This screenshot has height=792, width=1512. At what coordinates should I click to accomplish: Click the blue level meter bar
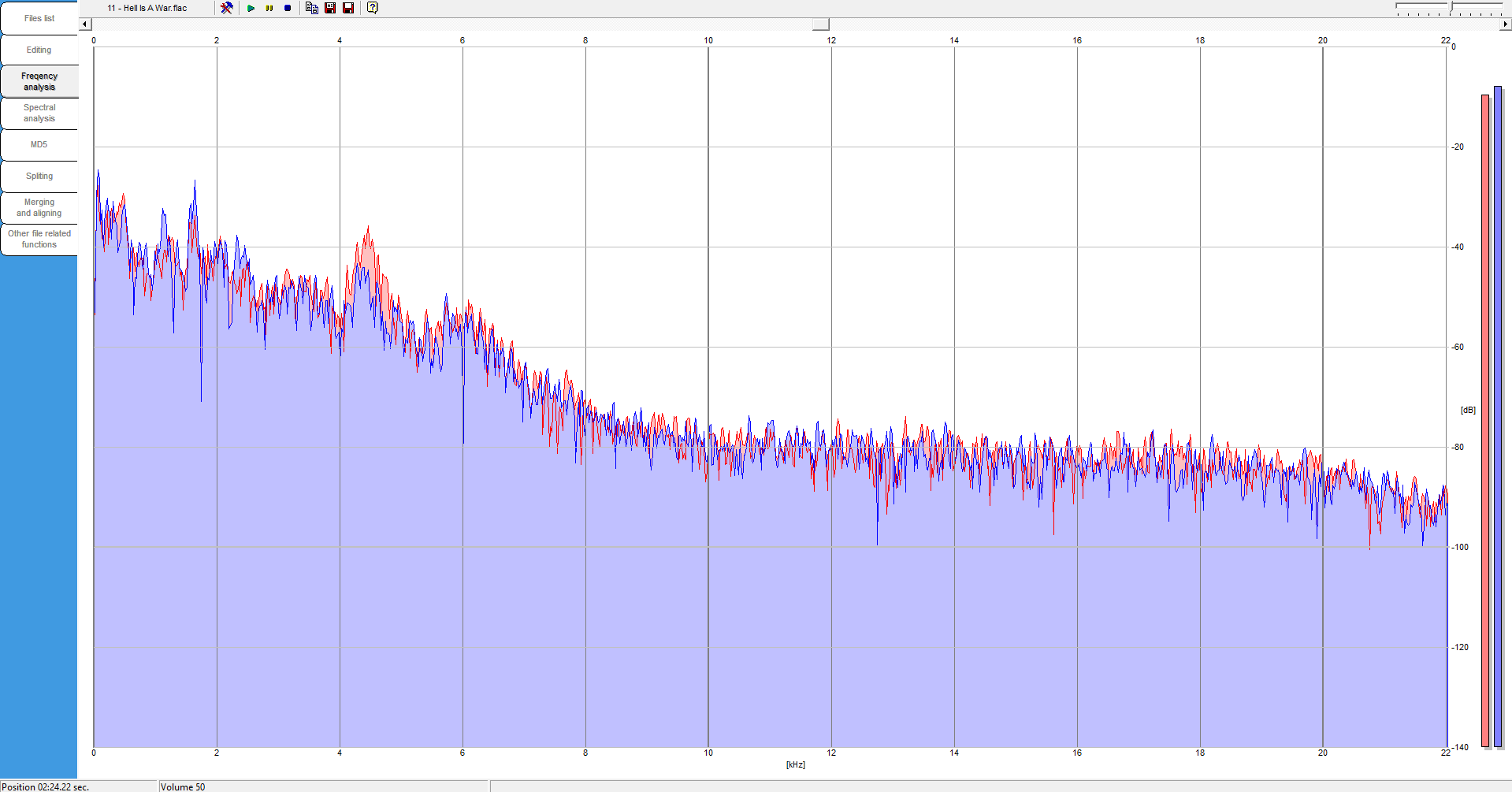[x=1498, y=416]
